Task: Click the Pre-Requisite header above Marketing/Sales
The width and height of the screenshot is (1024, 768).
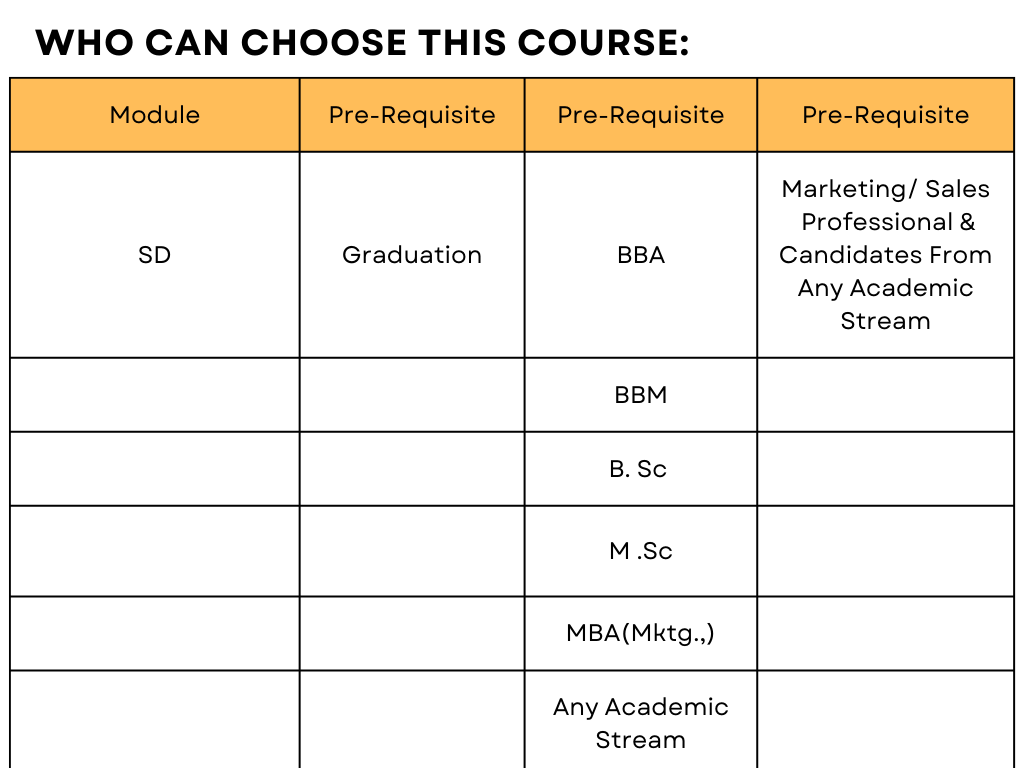Action: (886, 115)
